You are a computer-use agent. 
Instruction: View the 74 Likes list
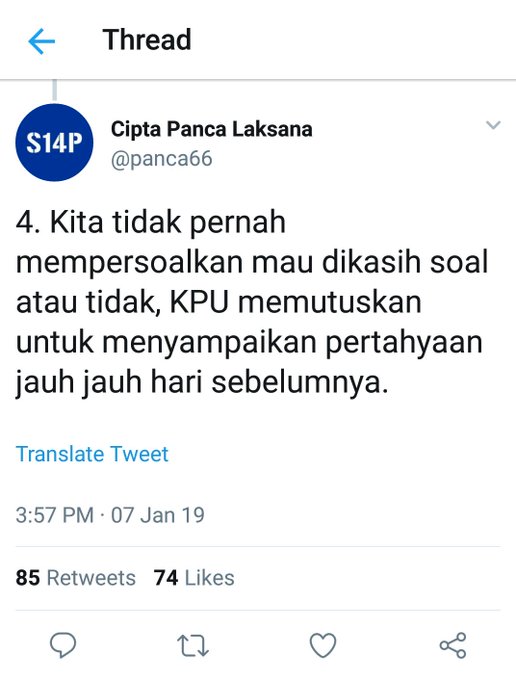point(194,578)
